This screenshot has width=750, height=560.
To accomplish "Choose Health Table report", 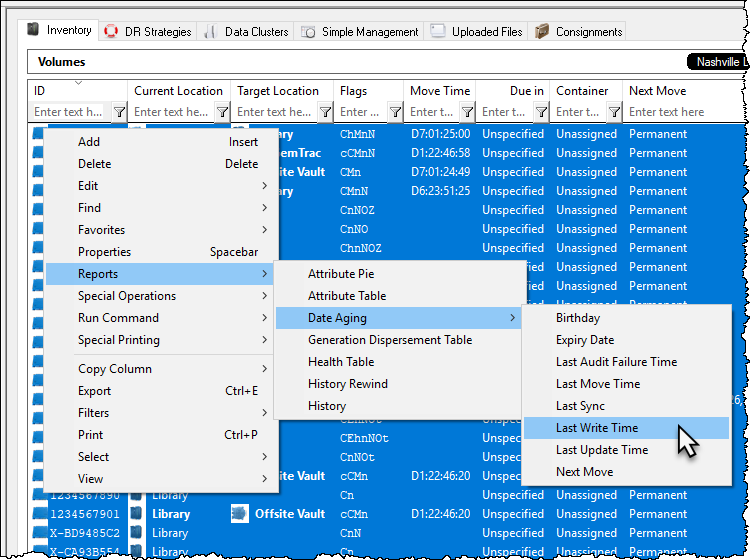I will click(x=398, y=362).
